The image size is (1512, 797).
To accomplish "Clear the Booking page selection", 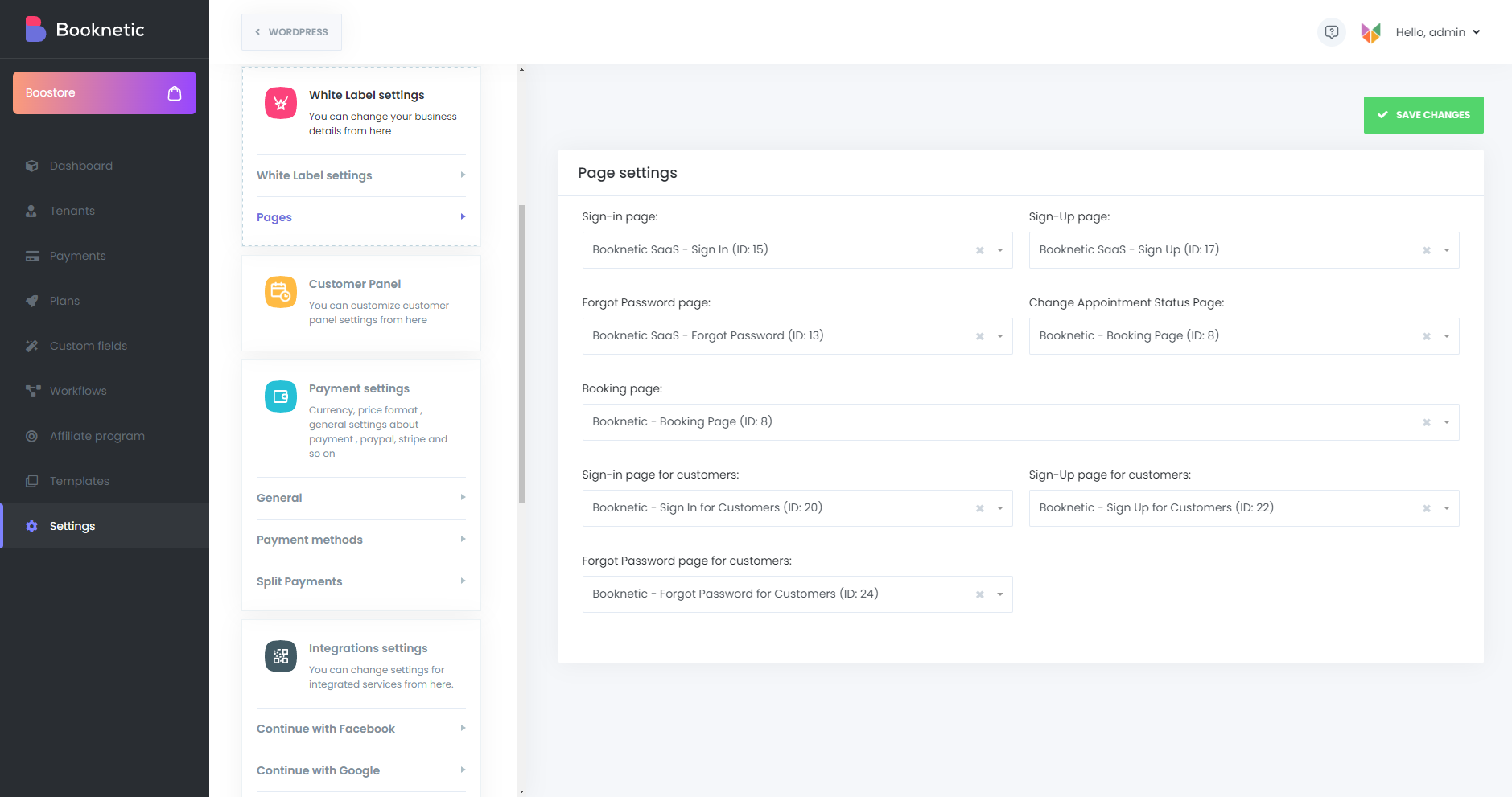I will 1427,422.
